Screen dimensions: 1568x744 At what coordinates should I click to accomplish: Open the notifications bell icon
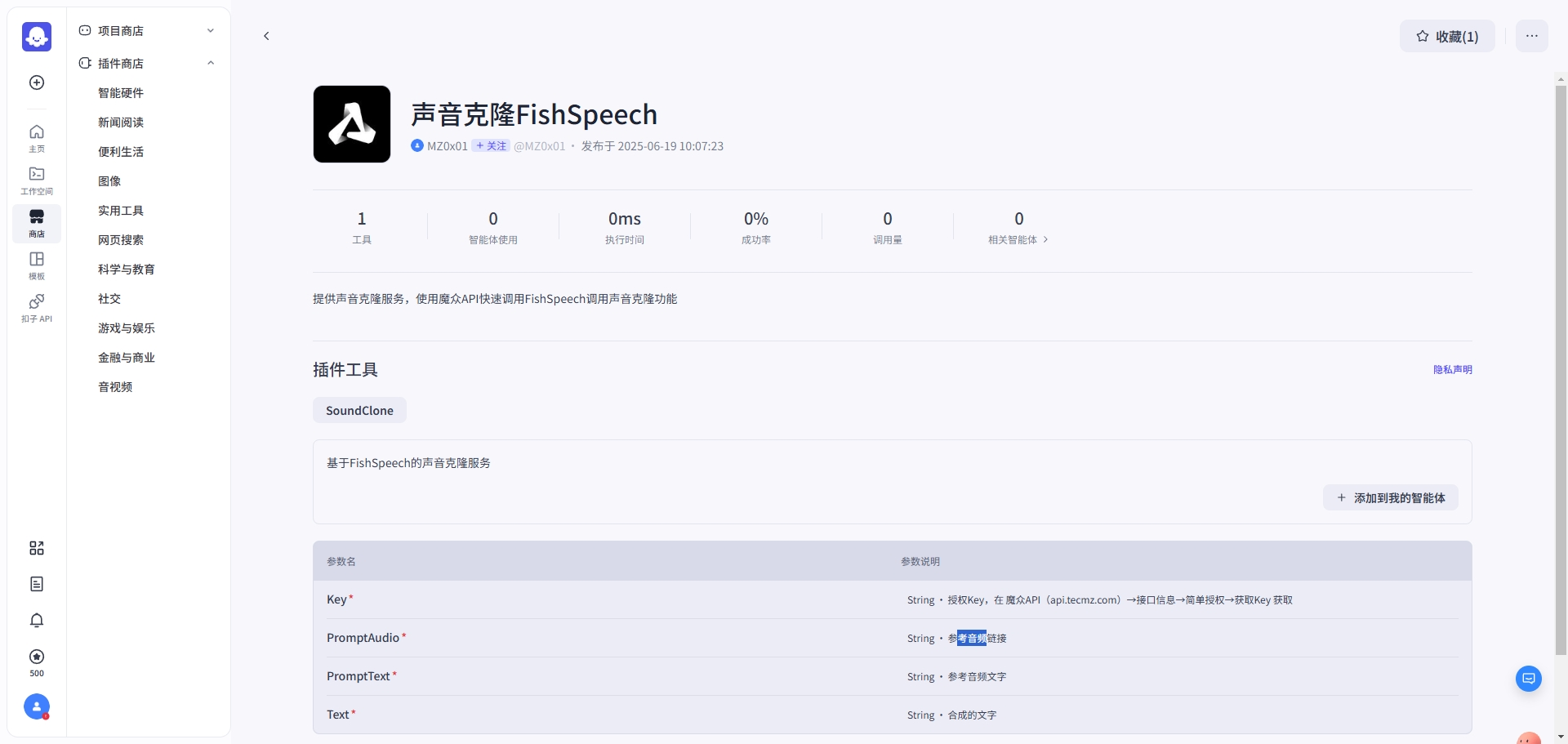(x=36, y=621)
